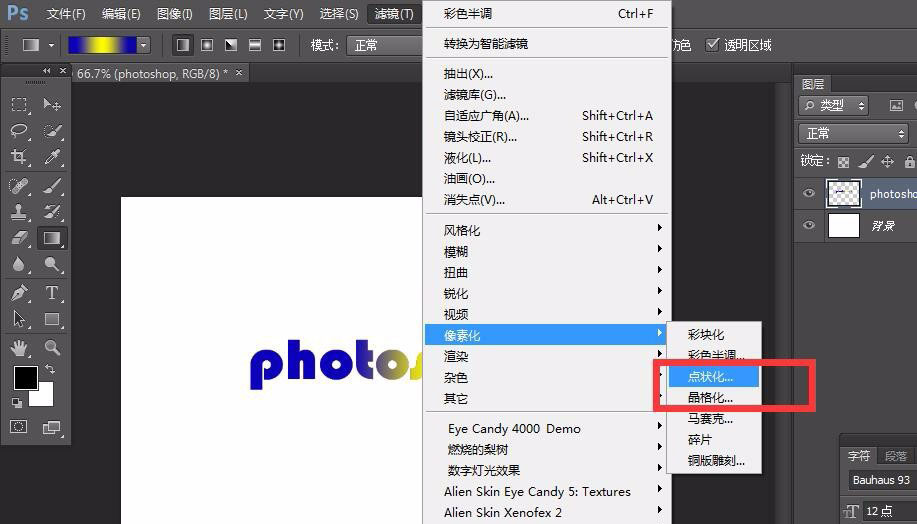Collapse the toolbox panel double arrow
This screenshot has width=917, height=524.
(x=46, y=71)
